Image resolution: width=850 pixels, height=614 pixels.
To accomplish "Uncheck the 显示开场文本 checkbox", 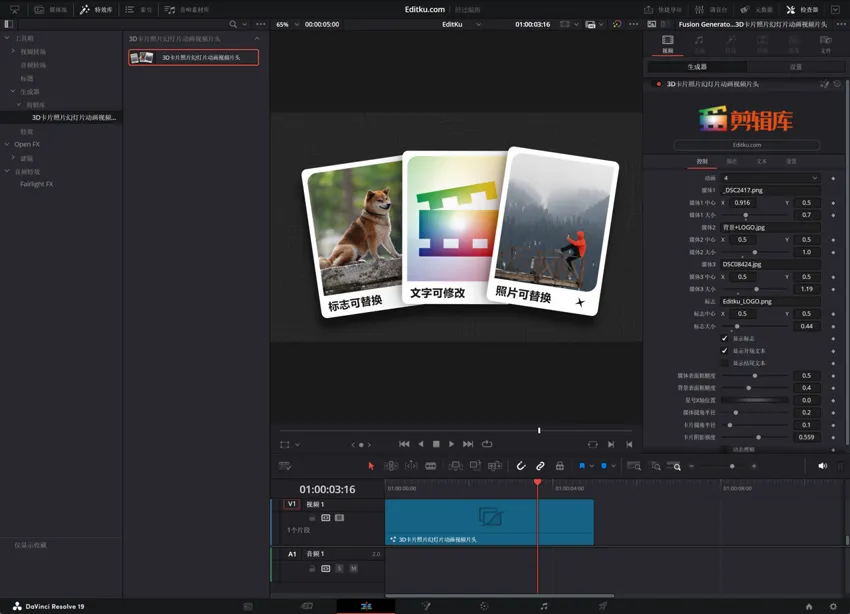I will click(725, 351).
